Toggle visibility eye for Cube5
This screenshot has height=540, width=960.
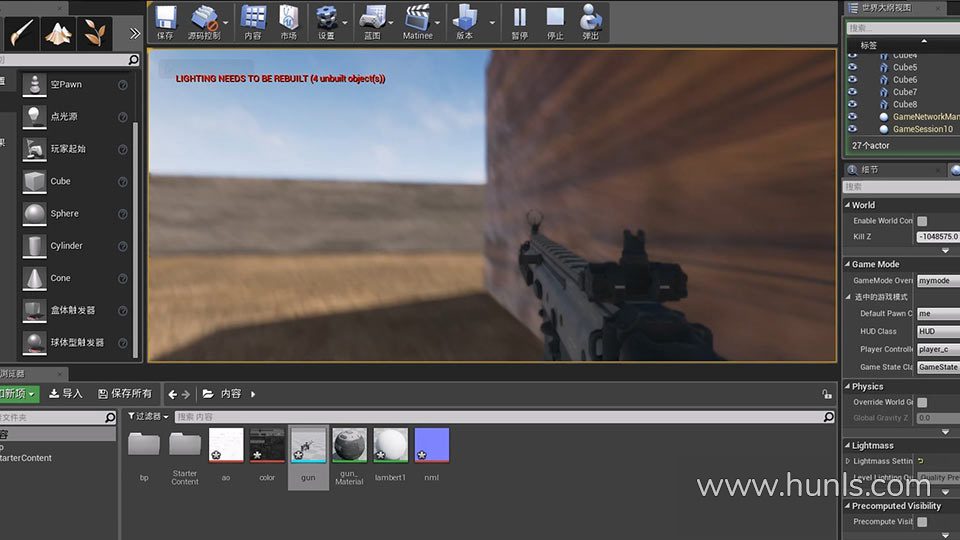[852, 67]
